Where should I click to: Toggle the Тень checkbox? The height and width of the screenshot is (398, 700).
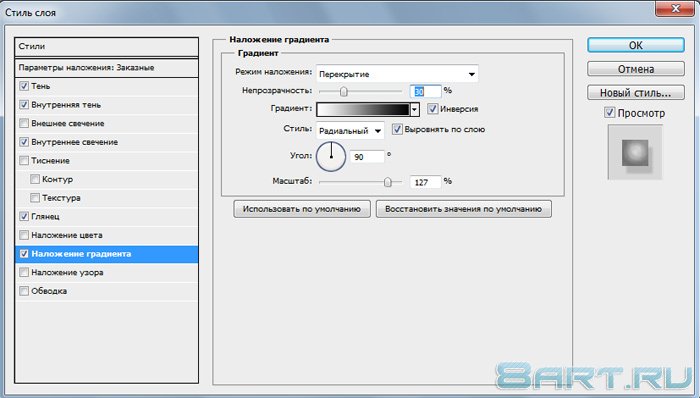[24, 86]
